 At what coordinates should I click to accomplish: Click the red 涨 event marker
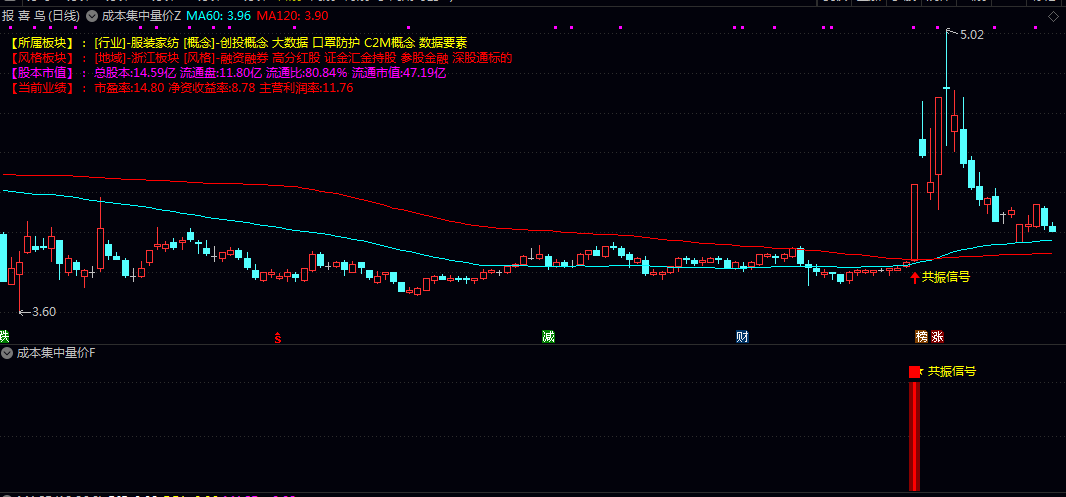pyautogui.click(x=938, y=337)
